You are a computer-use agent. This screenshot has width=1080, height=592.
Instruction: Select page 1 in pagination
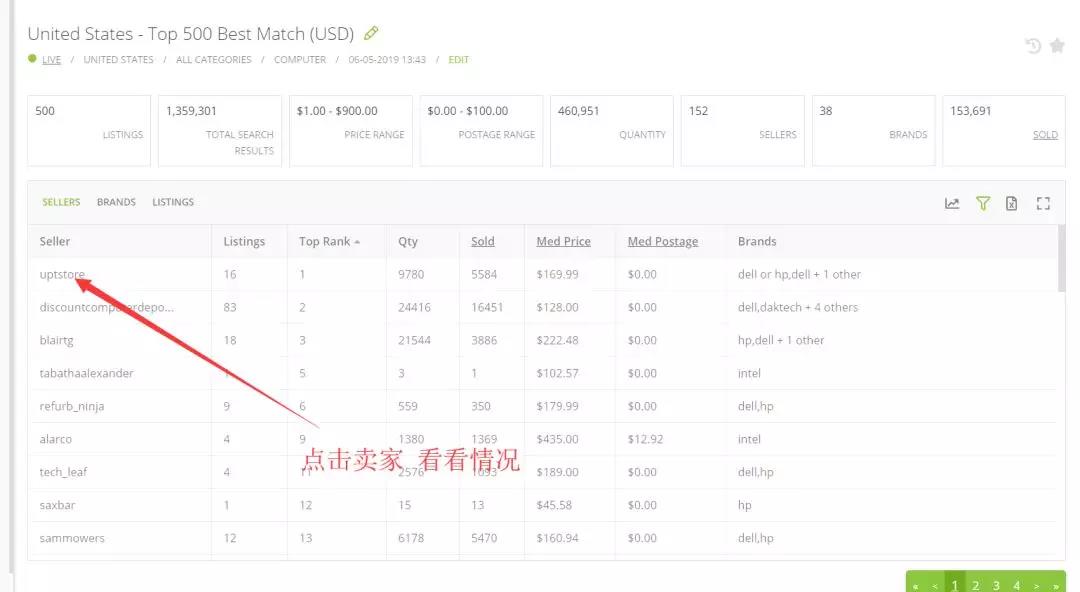[955, 586]
